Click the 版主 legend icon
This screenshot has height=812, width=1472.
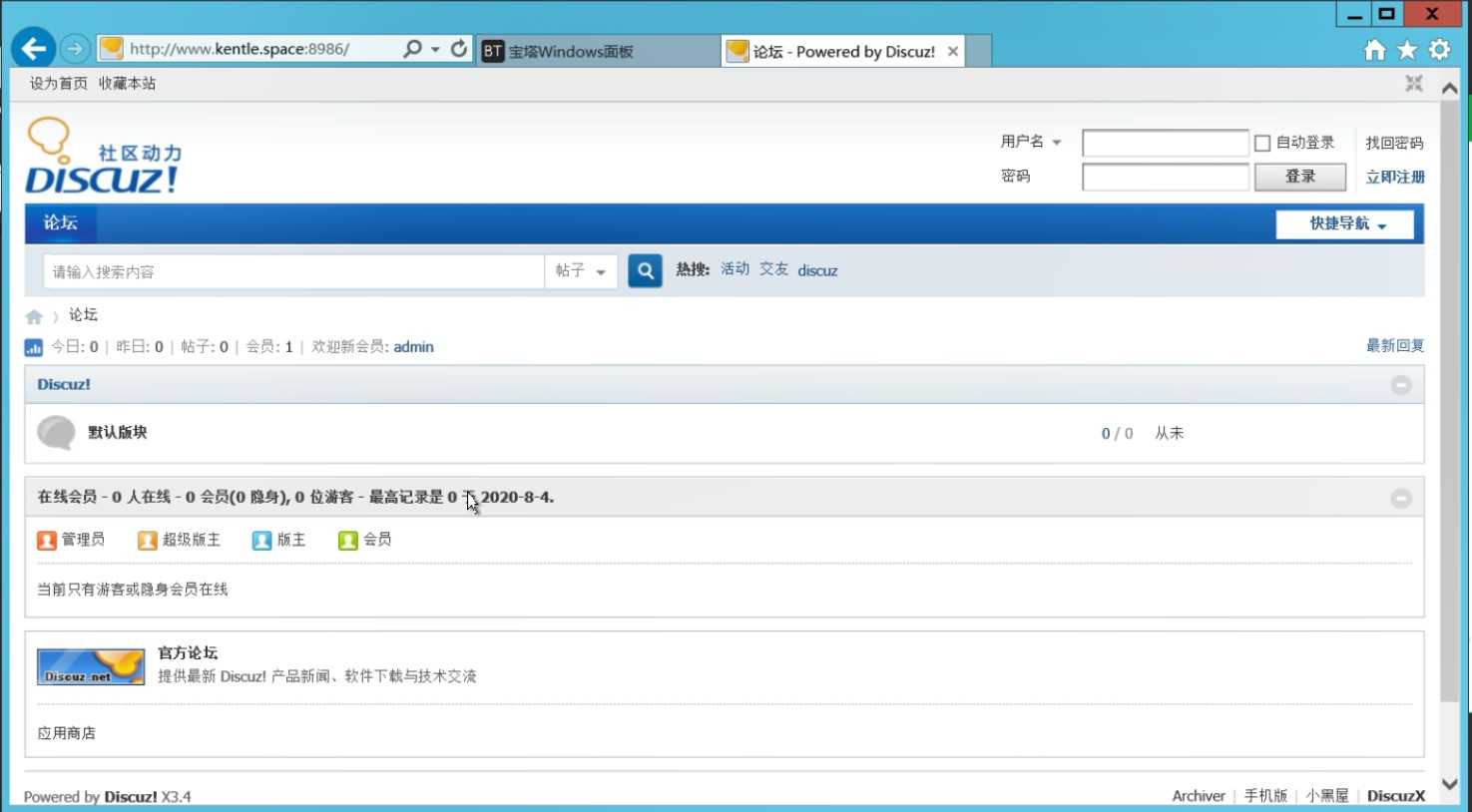[x=261, y=541]
